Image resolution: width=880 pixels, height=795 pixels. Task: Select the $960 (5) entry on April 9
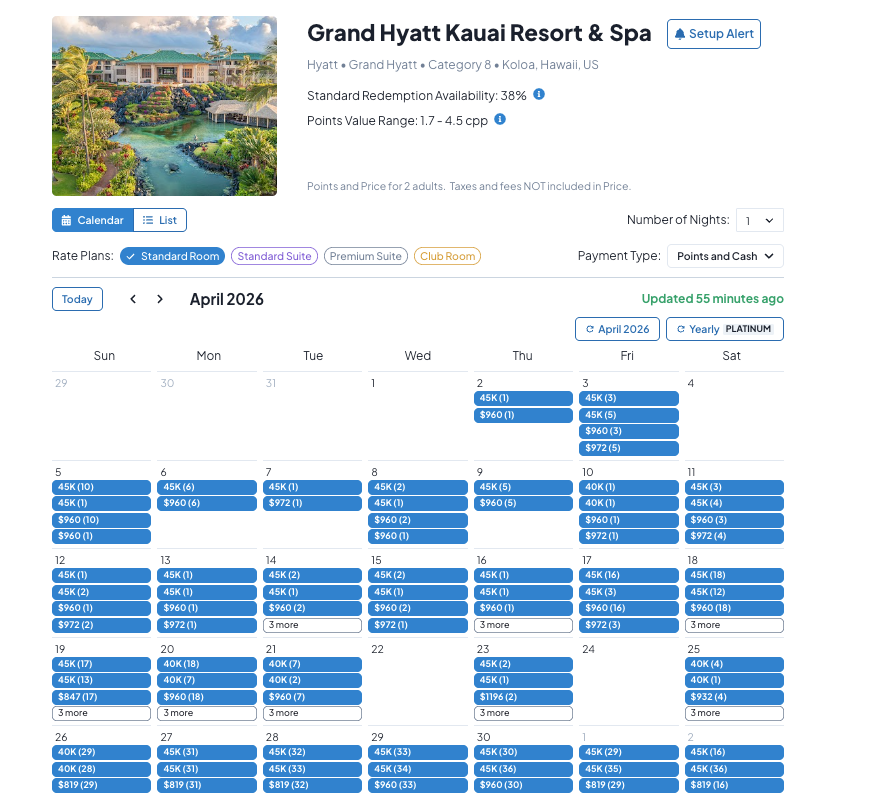click(x=523, y=503)
